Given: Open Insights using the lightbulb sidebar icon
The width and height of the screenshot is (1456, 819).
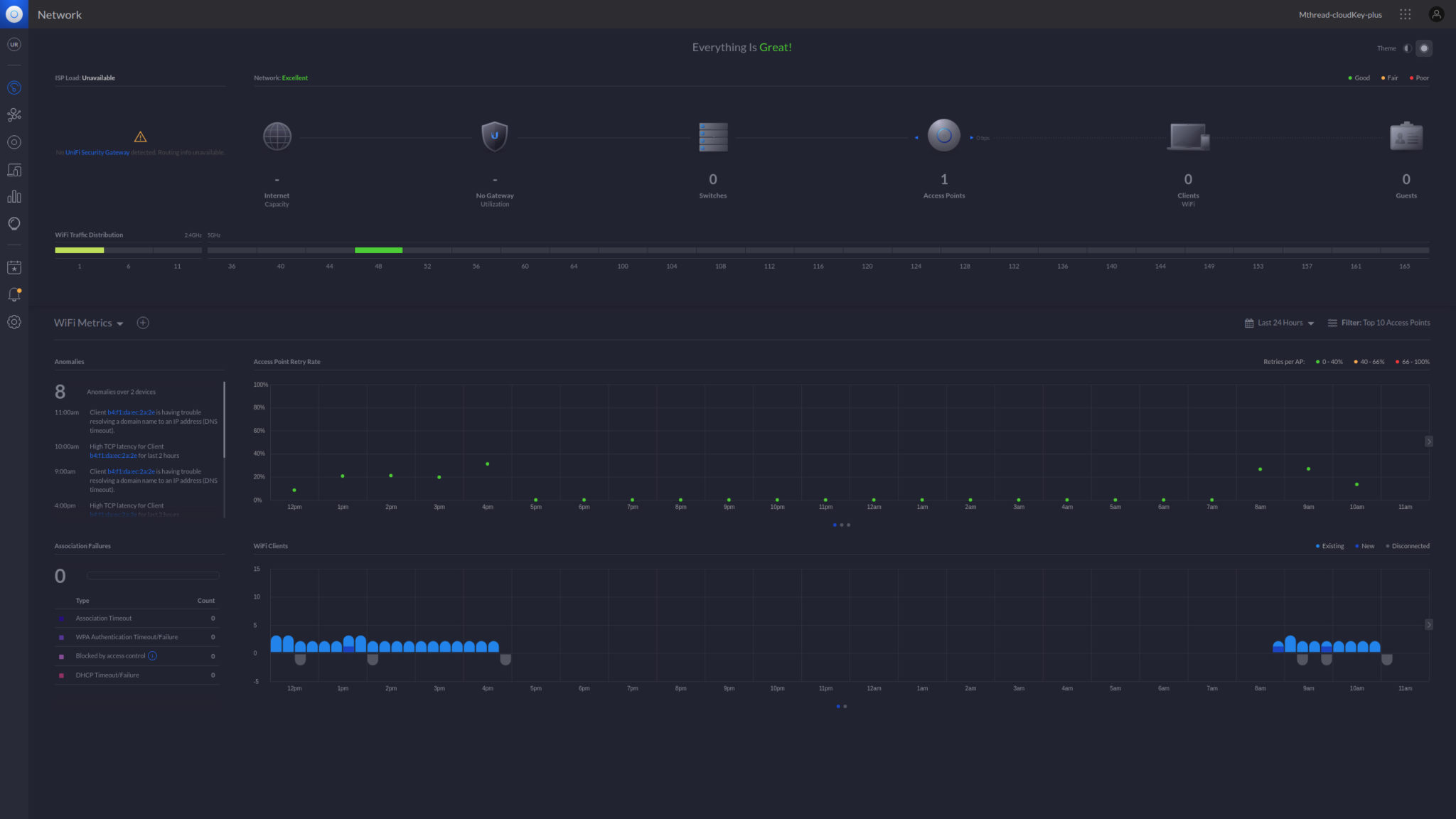Looking at the screenshot, I should [x=14, y=223].
